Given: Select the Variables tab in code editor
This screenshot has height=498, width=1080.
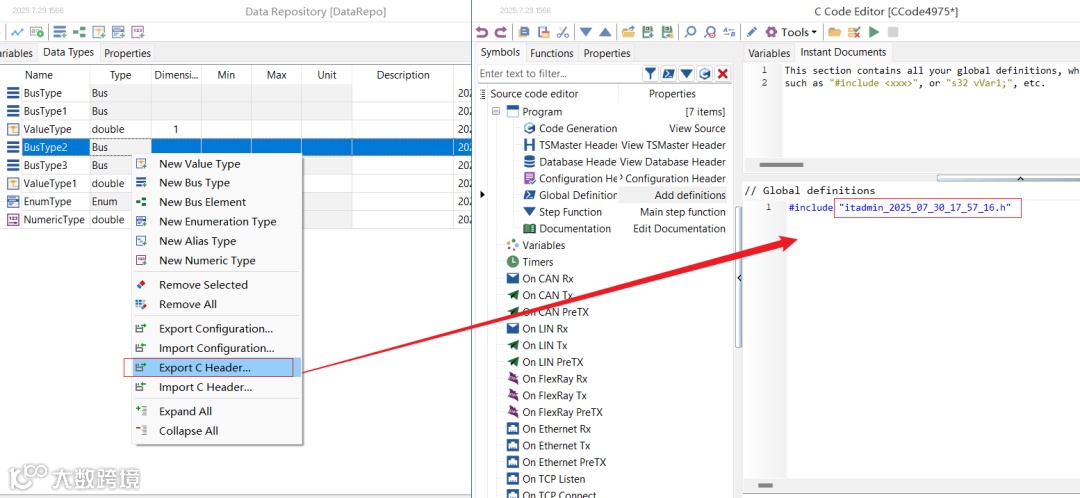Looking at the screenshot, I should click(769, 53).
